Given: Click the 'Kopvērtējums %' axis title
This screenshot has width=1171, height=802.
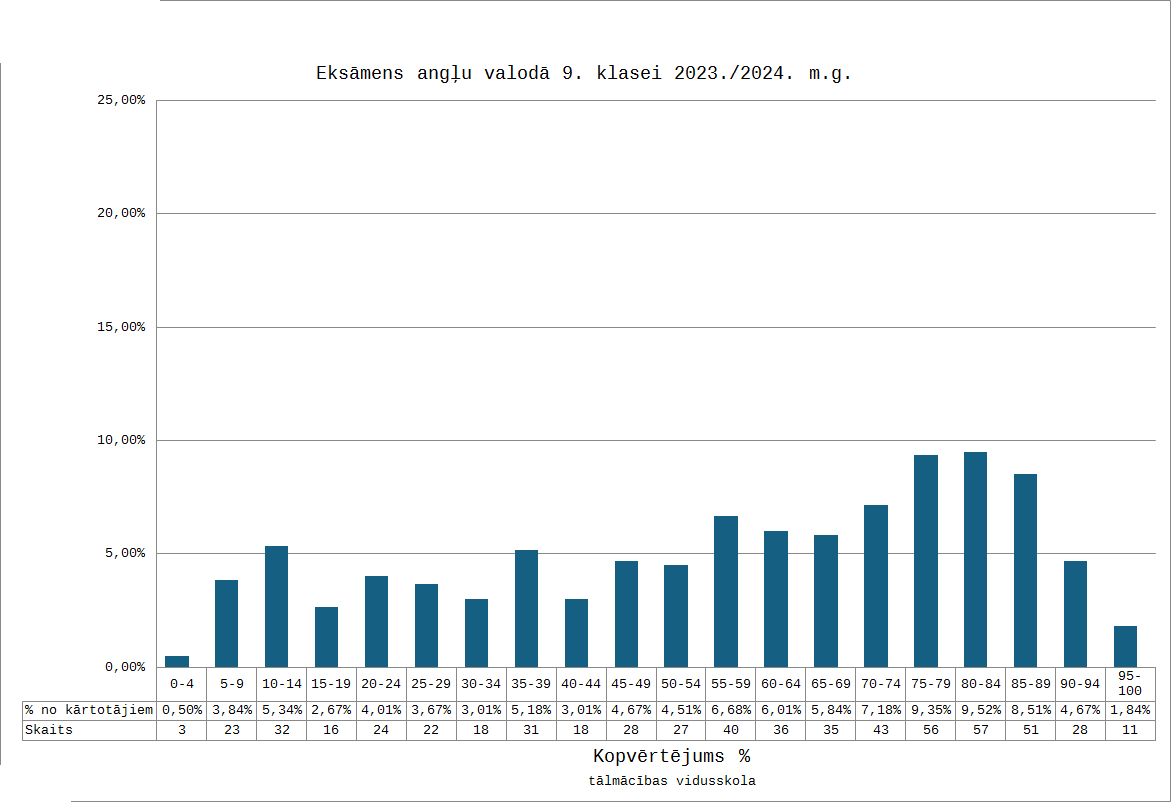Looking at the screenshot, I should click(671, 756).
